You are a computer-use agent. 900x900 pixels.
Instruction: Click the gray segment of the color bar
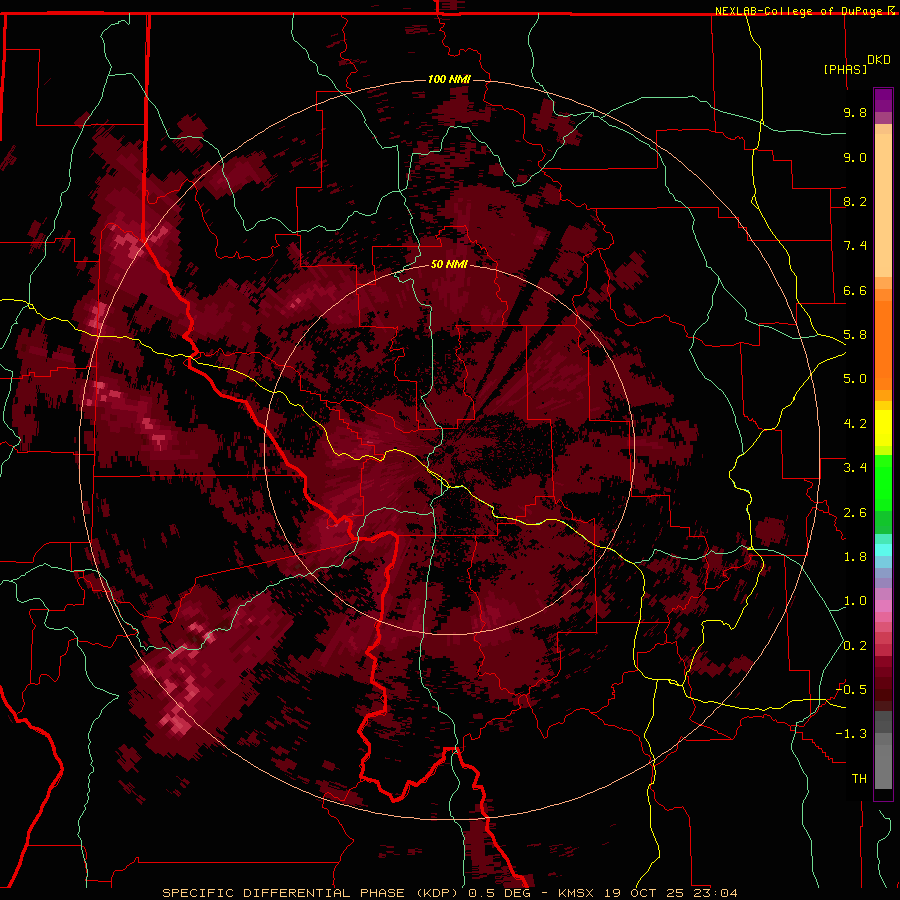(x=883, y=752)
